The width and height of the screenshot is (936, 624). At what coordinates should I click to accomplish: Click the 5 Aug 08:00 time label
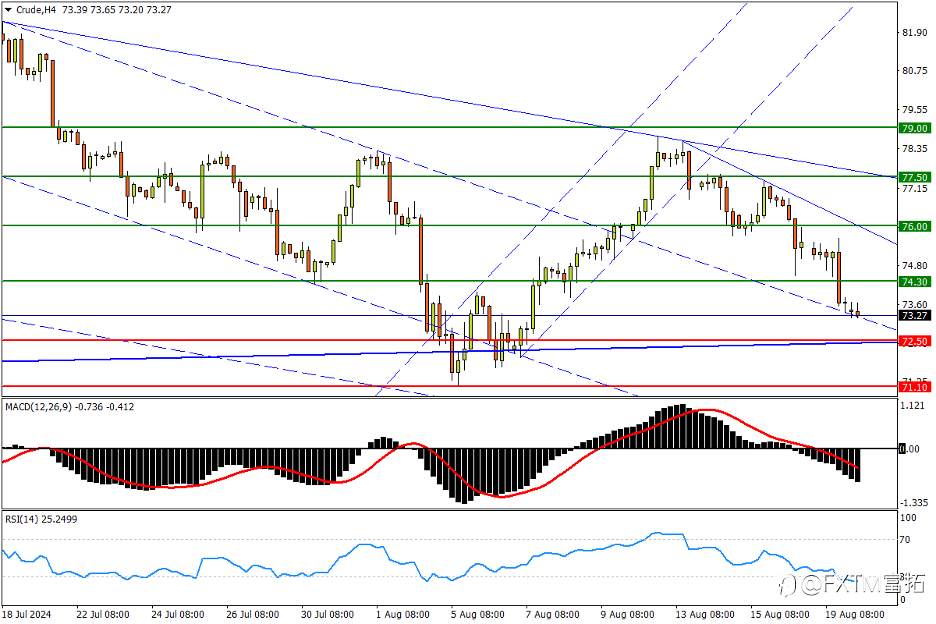(x=478, y=614)
